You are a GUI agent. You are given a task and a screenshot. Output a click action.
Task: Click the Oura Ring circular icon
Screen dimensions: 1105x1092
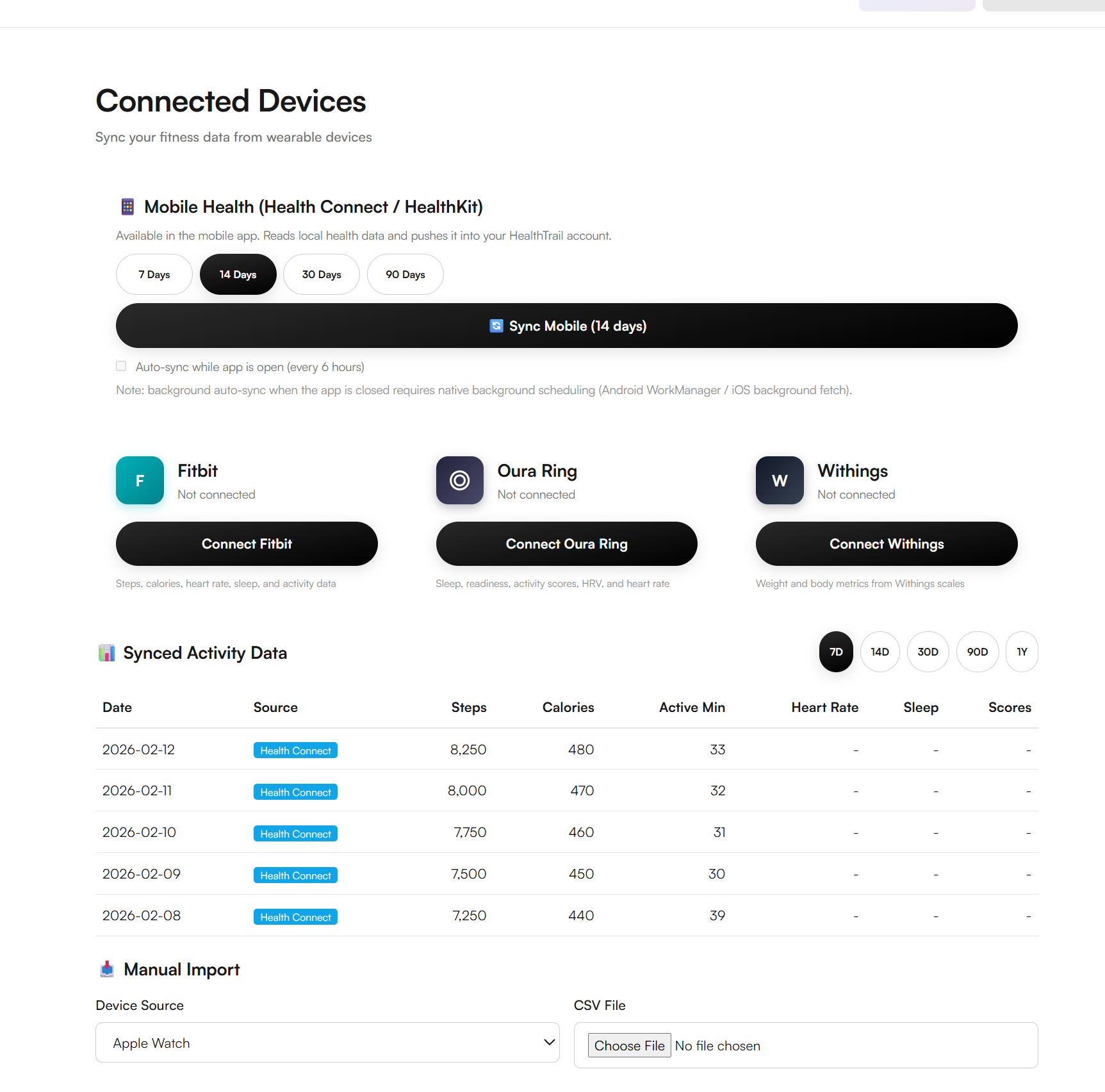coord(459,481)
